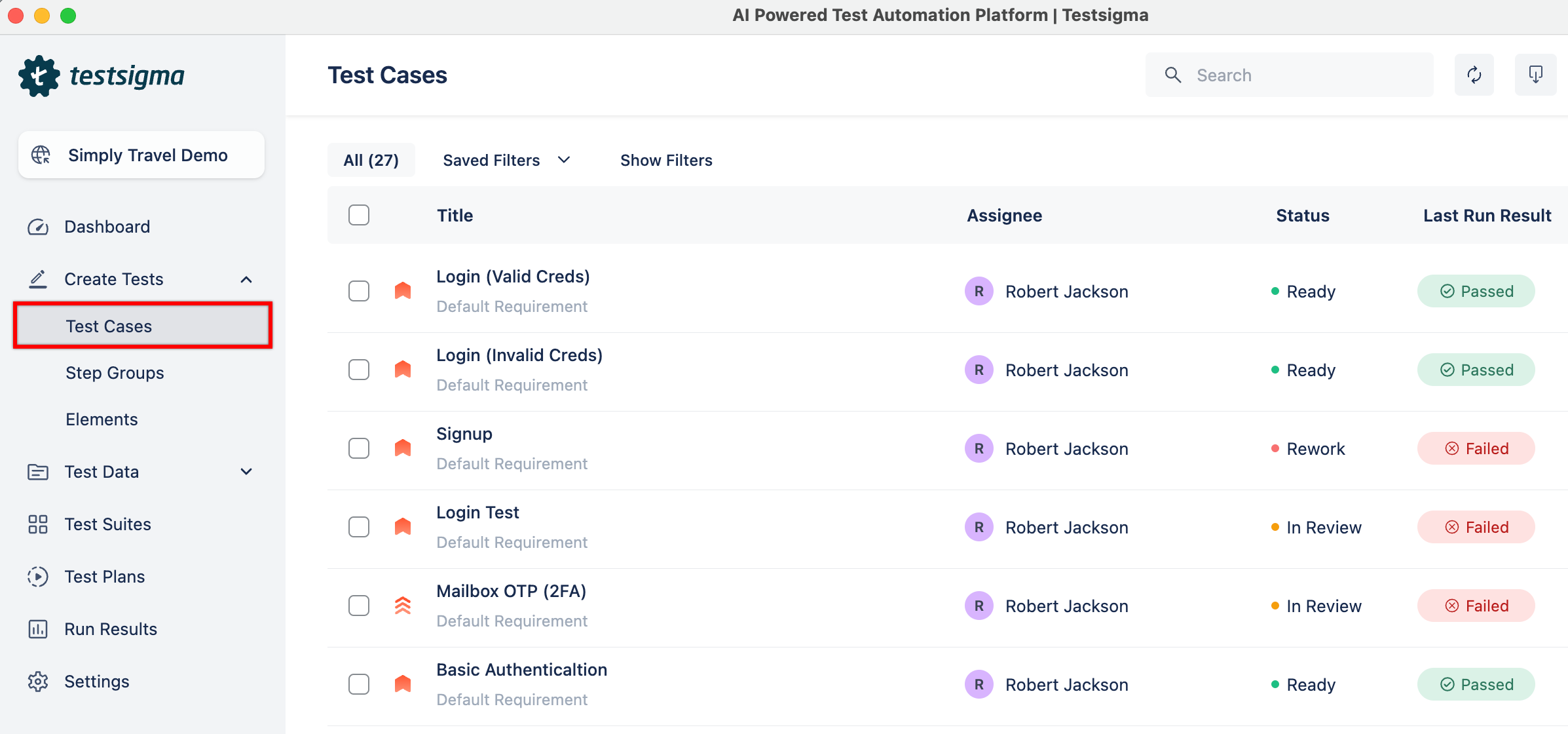Click priority flag icon for Login Test

click(403, 526)
